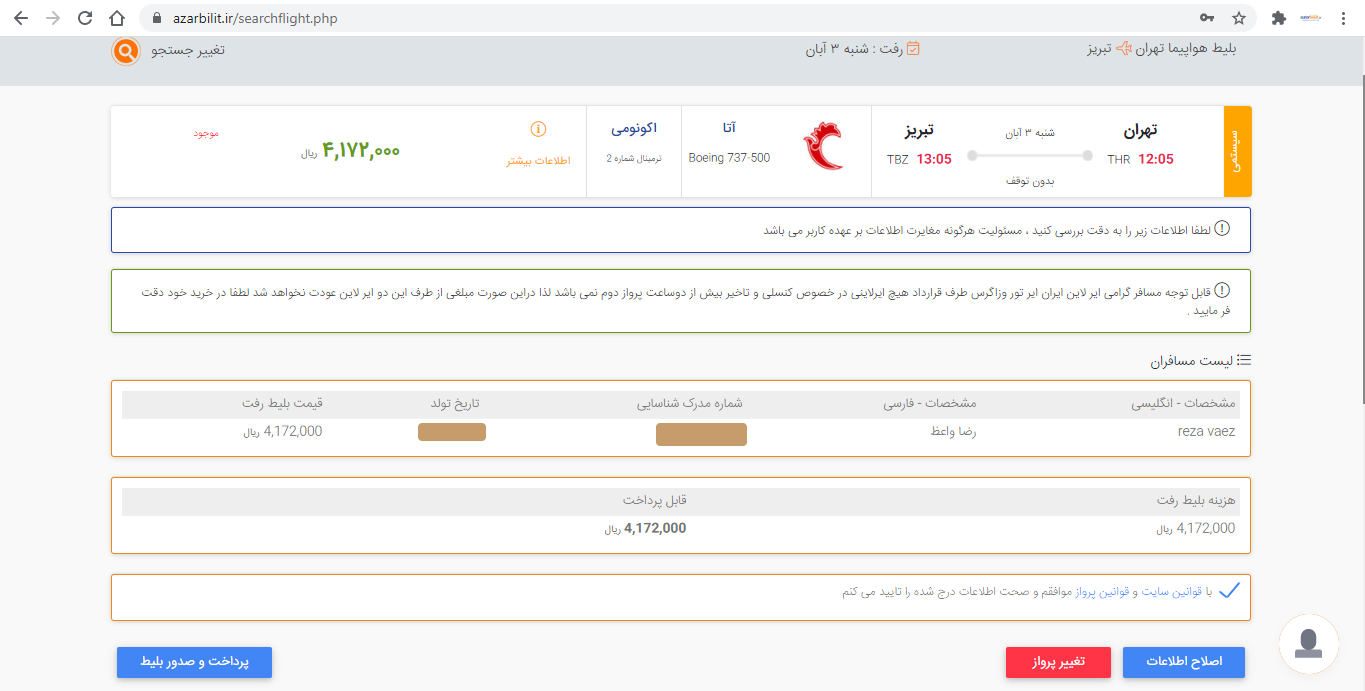Click the orange search magnifier icon
The image size is (1365, 691).
click(125, 51)
